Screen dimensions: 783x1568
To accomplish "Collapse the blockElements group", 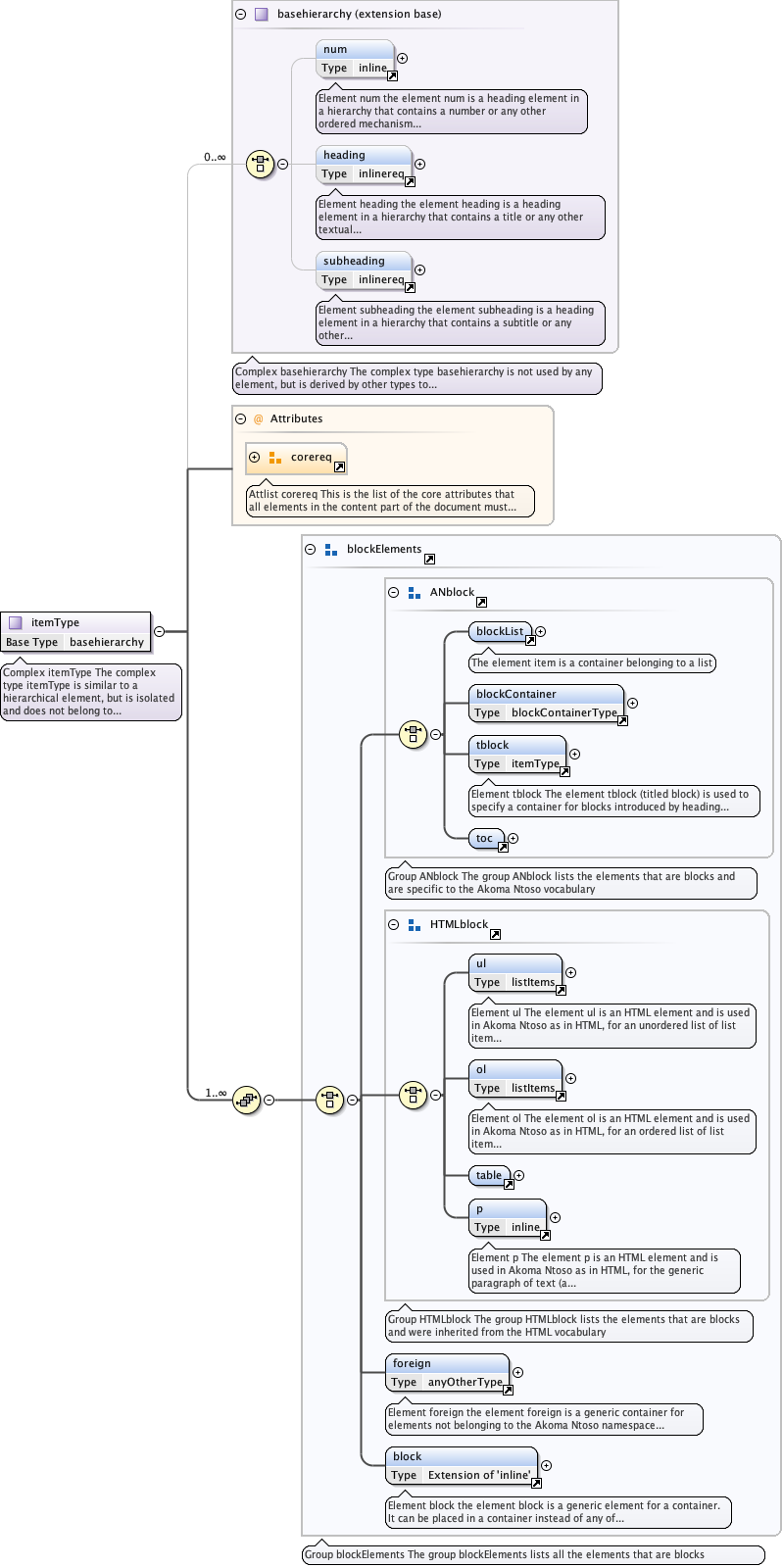I will coord(311,550).
